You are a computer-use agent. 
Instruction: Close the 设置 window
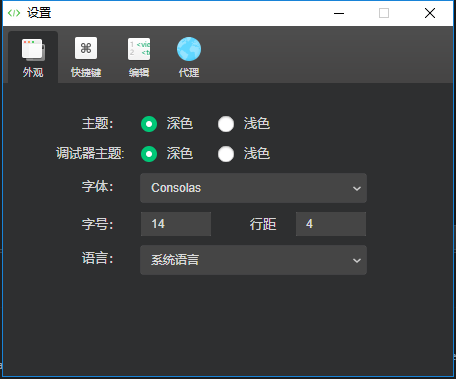430,13
